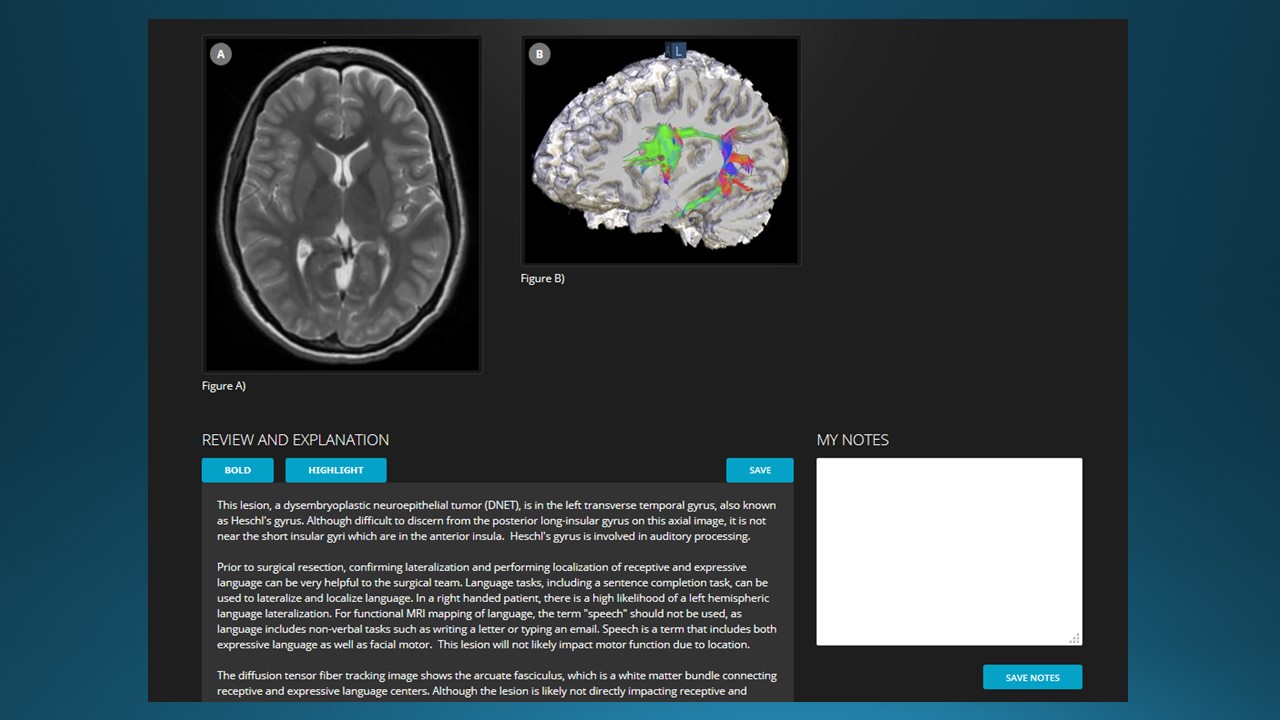Viewport: 1280px width, 720px height.
Task: Click the paragraph starting 'This lesion, a dysembryoplastic'
Action: pyautogui.click(x=497, y=521)
